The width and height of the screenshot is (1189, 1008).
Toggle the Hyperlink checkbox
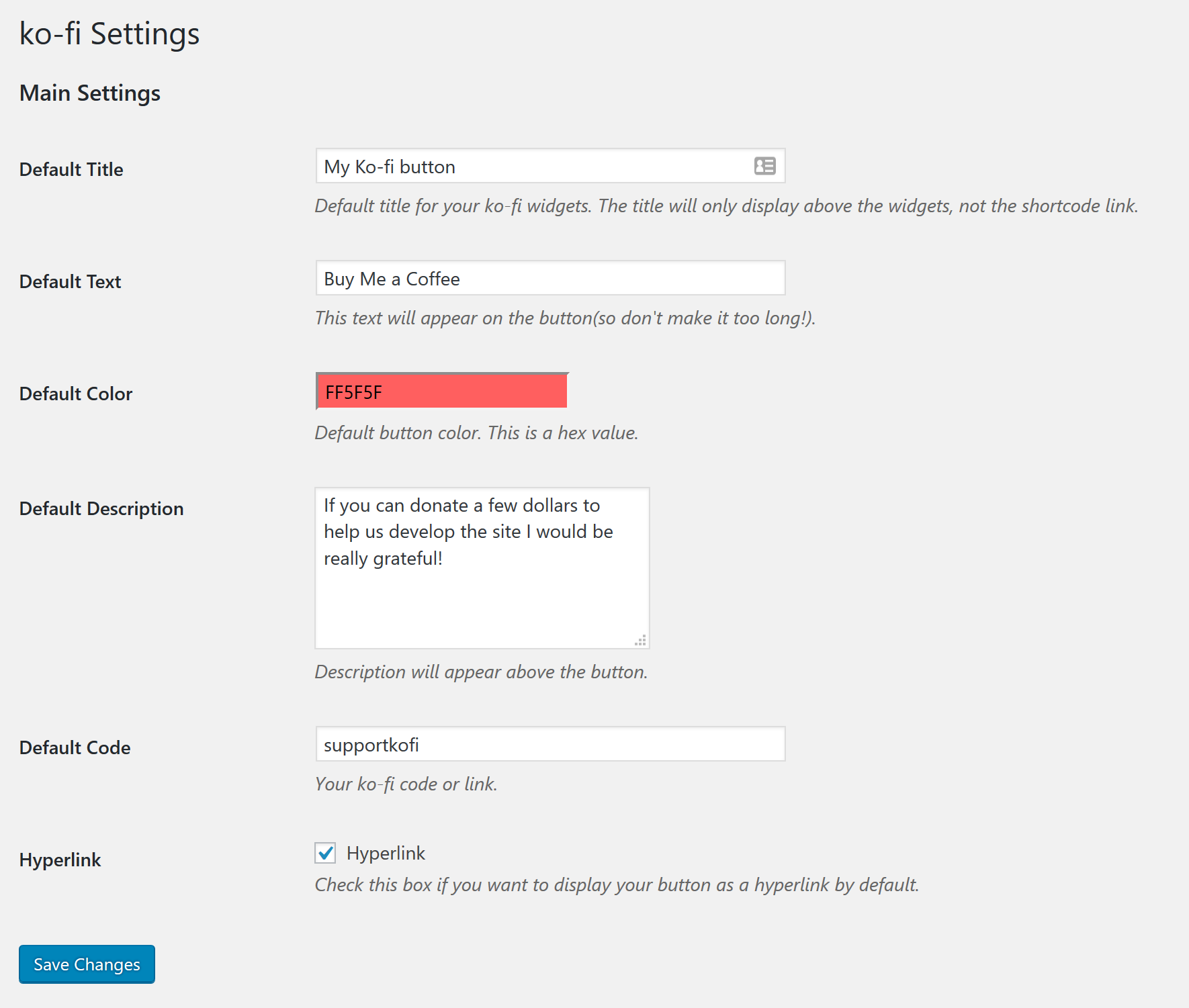tap(325, 853)
